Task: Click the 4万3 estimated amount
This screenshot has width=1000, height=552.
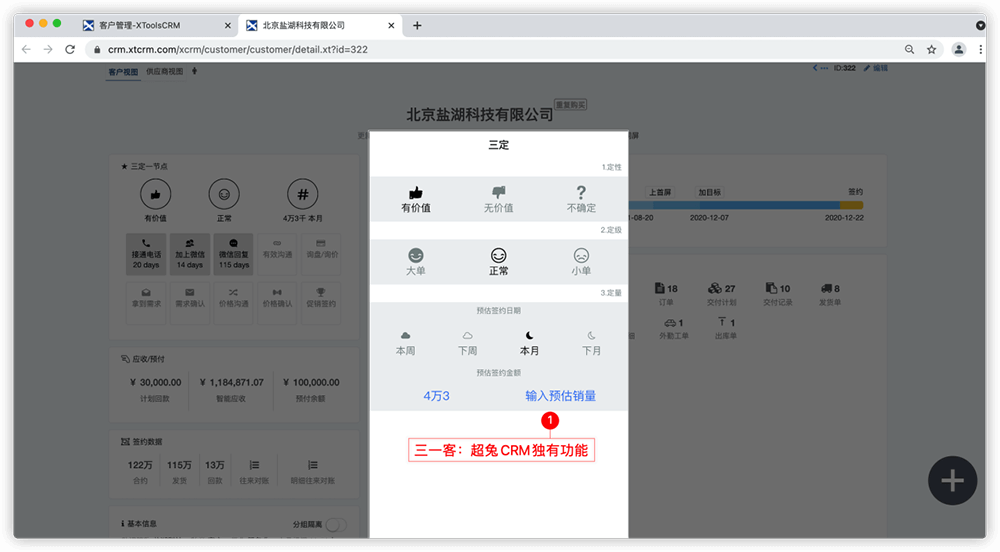Action: pos(436,396)
